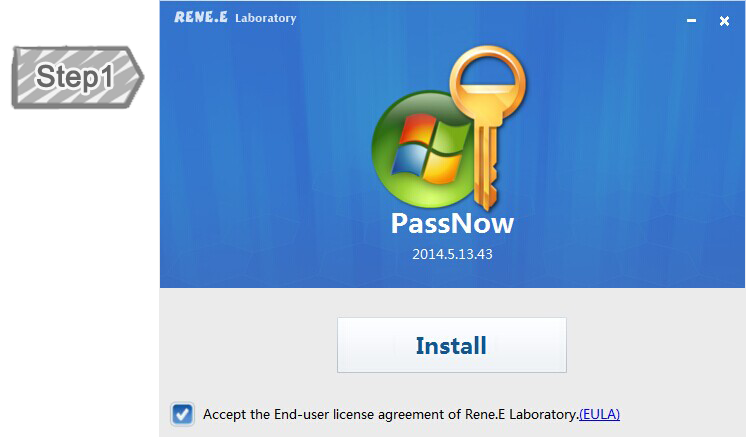Click the PassNow product title
Screen dimensions: 756x437
point(452,223)
